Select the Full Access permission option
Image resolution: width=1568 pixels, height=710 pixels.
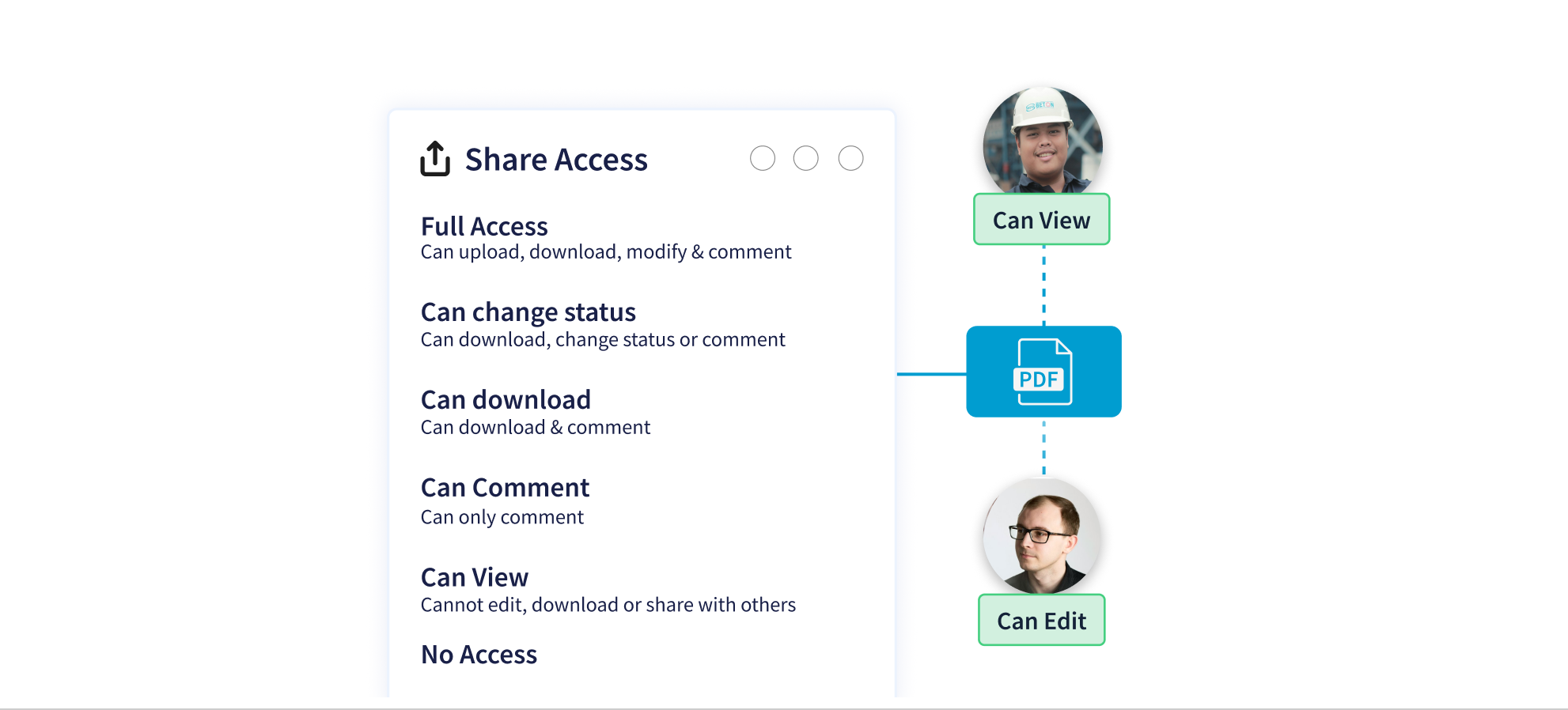[484, 226]
